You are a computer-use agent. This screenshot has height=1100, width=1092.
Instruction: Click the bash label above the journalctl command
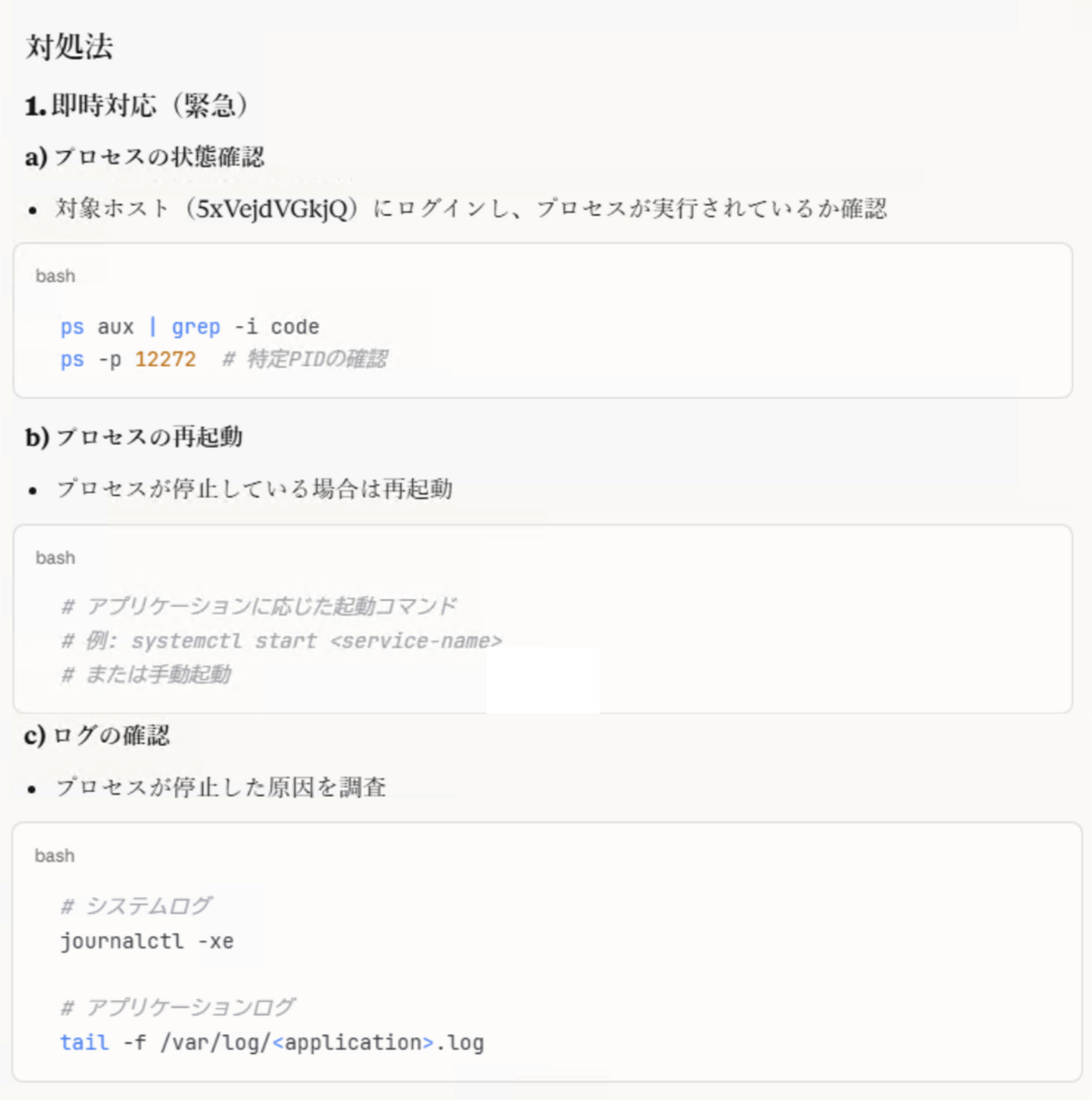(x=55, y=856)
